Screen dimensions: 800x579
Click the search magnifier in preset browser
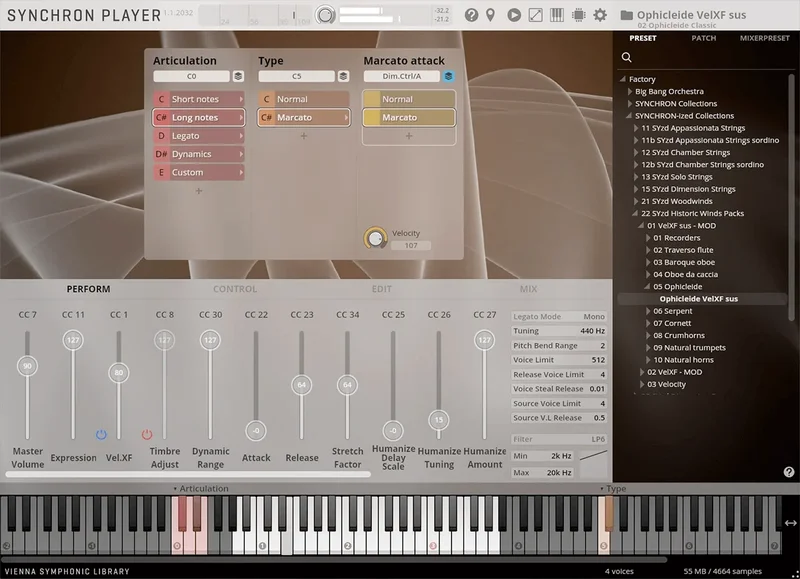tap(627, 57)
